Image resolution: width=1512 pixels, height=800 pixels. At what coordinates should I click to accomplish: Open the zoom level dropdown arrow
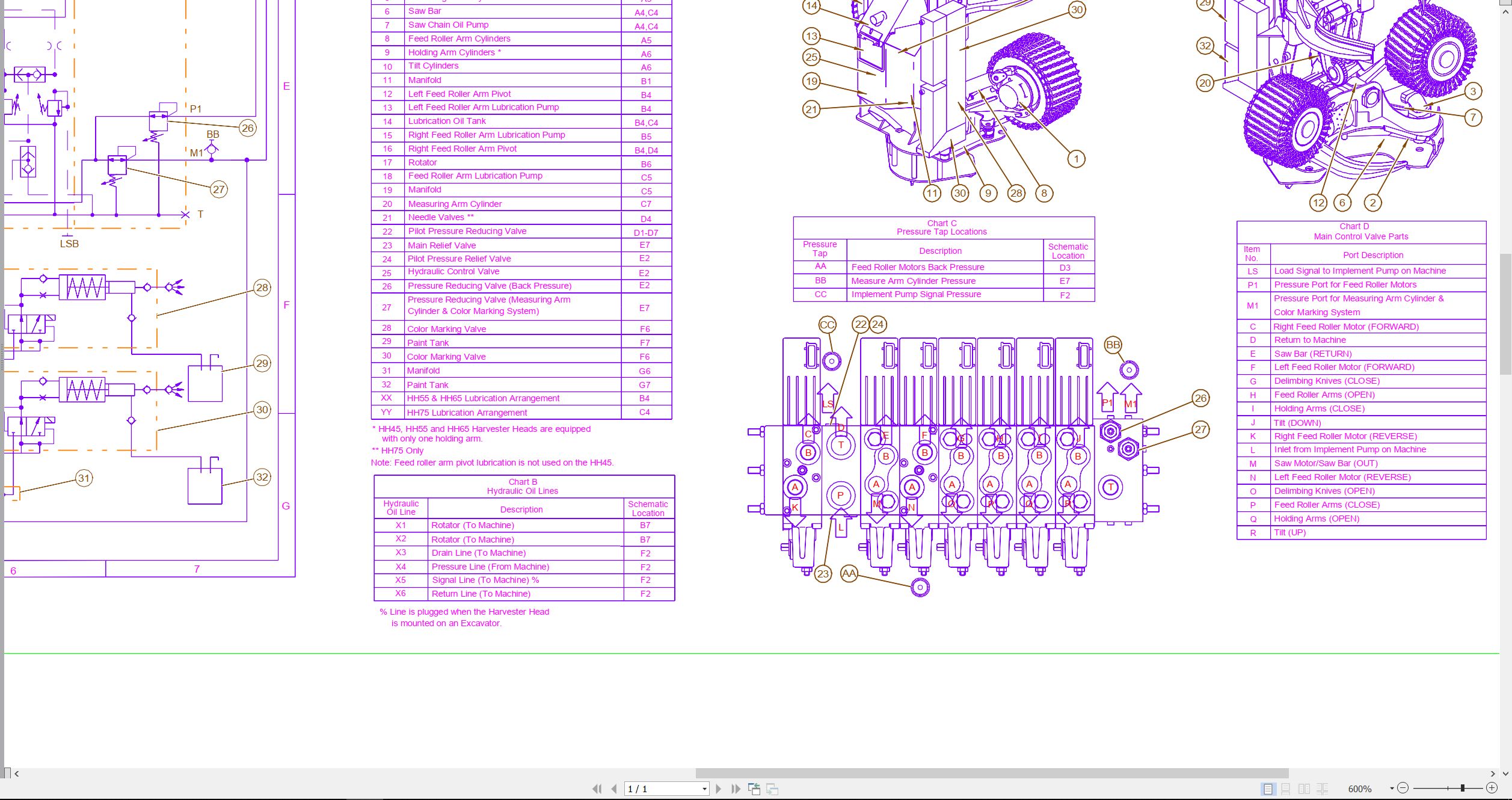click(1392, 789)
